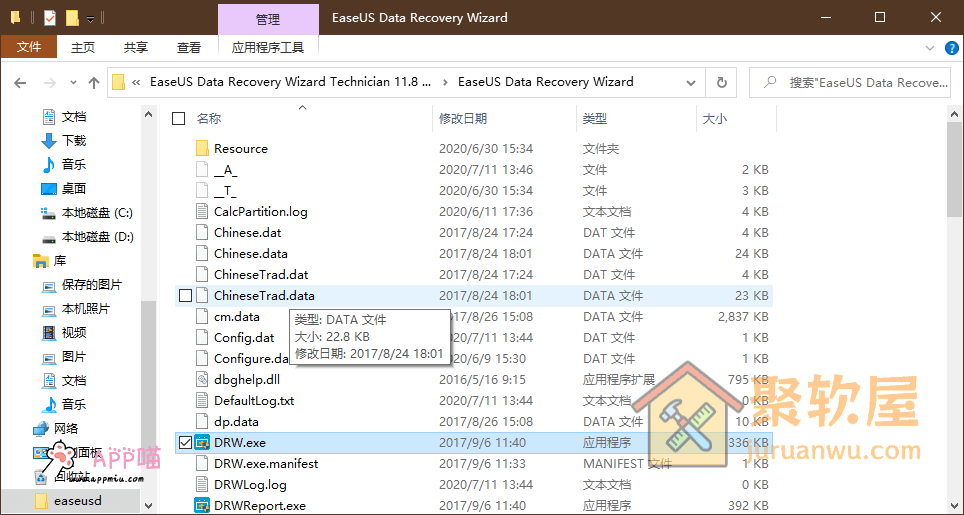Click breadcrumb EaseUS Data Recovery Wizard
The height and width of the screenshot is (515, 964).
(545, 82)
